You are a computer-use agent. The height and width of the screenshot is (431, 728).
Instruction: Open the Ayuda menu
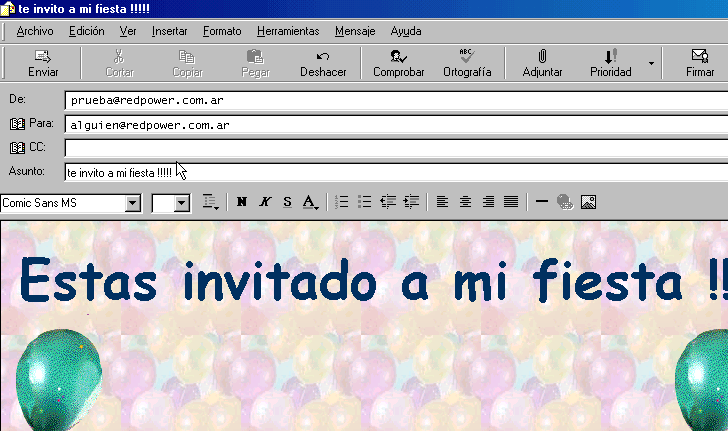(406, 31)
